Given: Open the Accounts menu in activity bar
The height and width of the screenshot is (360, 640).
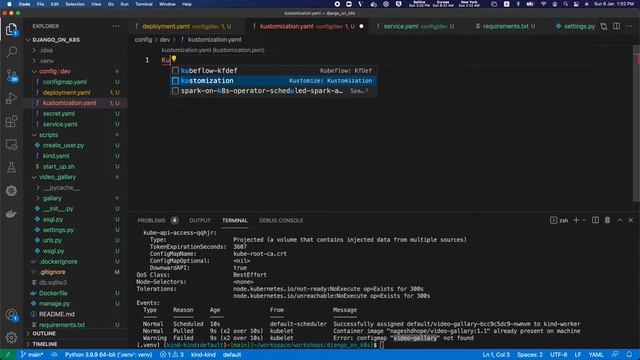Looking at the screenshot, I should coord(11,315).
